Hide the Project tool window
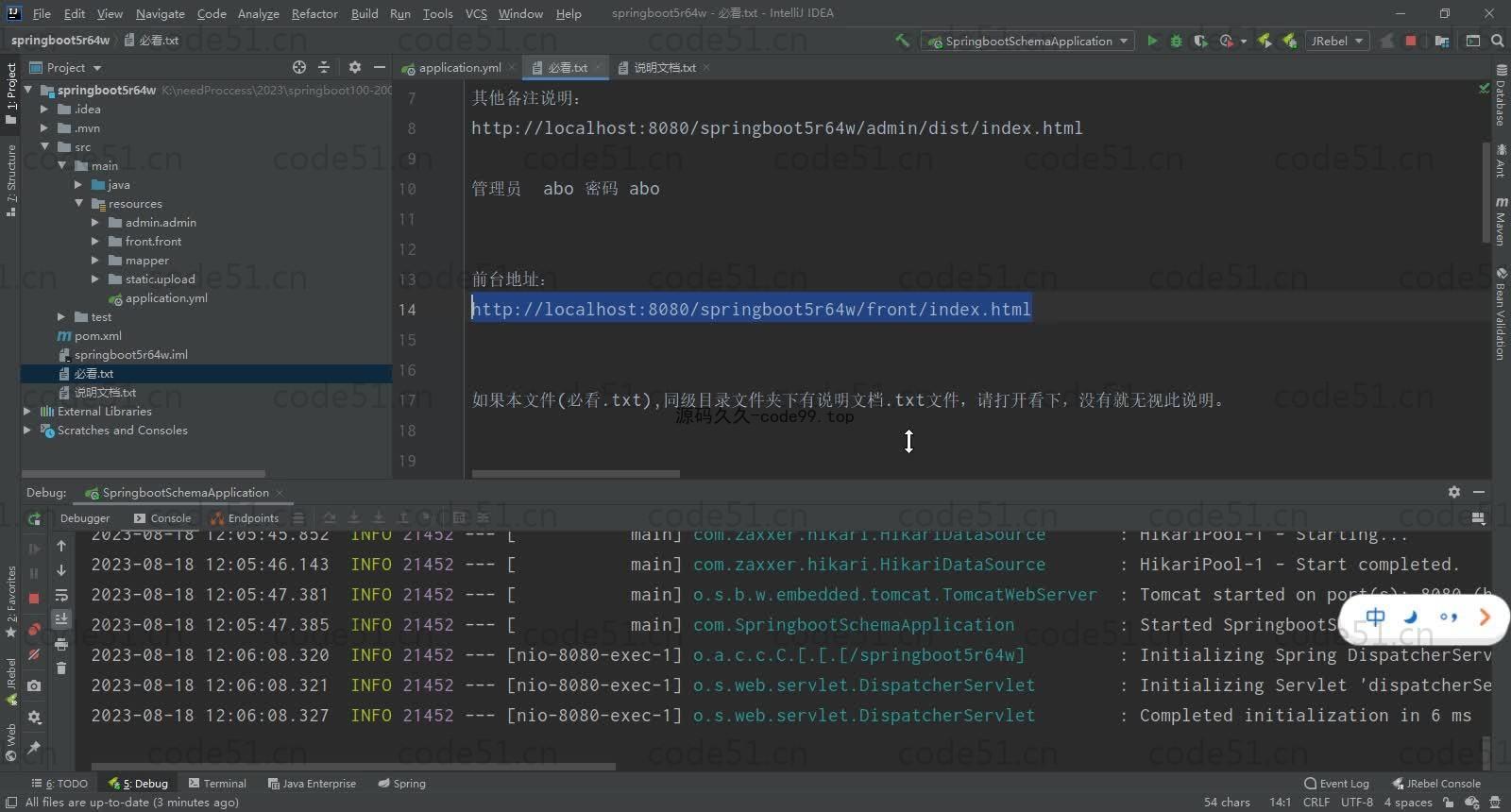The width and height of the screenshot is (1511, 812). pyautogui.click(x=380, y=67)
